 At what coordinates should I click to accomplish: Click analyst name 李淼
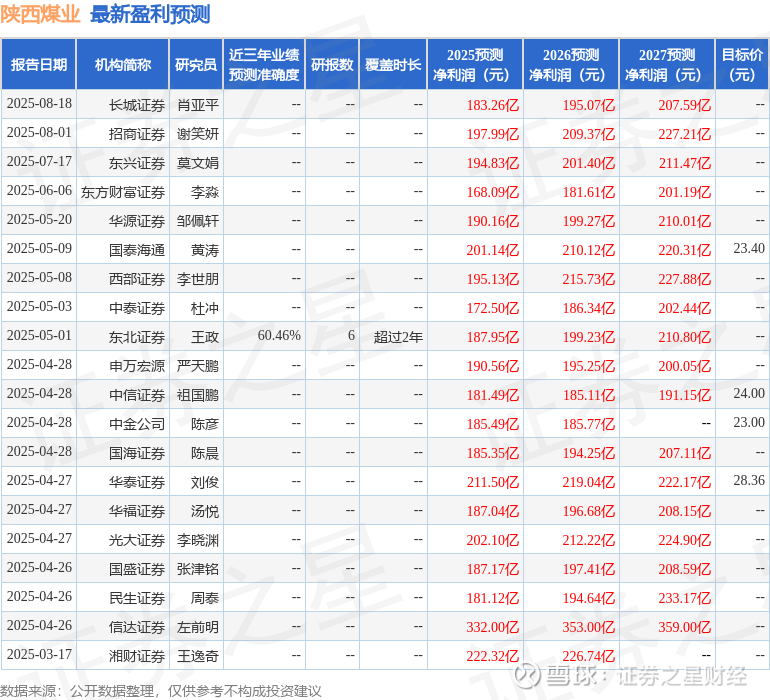point(205,192)
